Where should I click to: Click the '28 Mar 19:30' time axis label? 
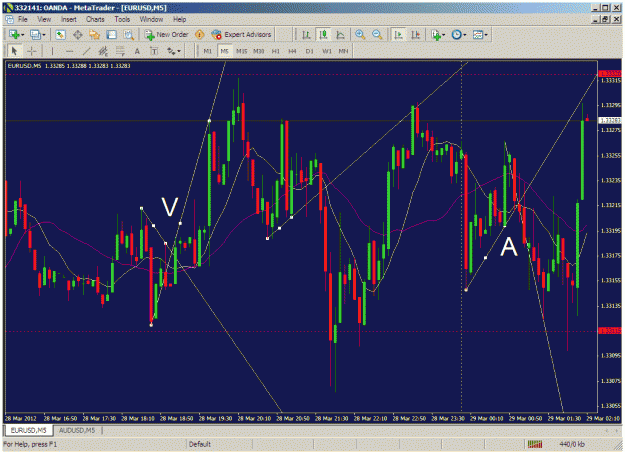click(215, 419)
